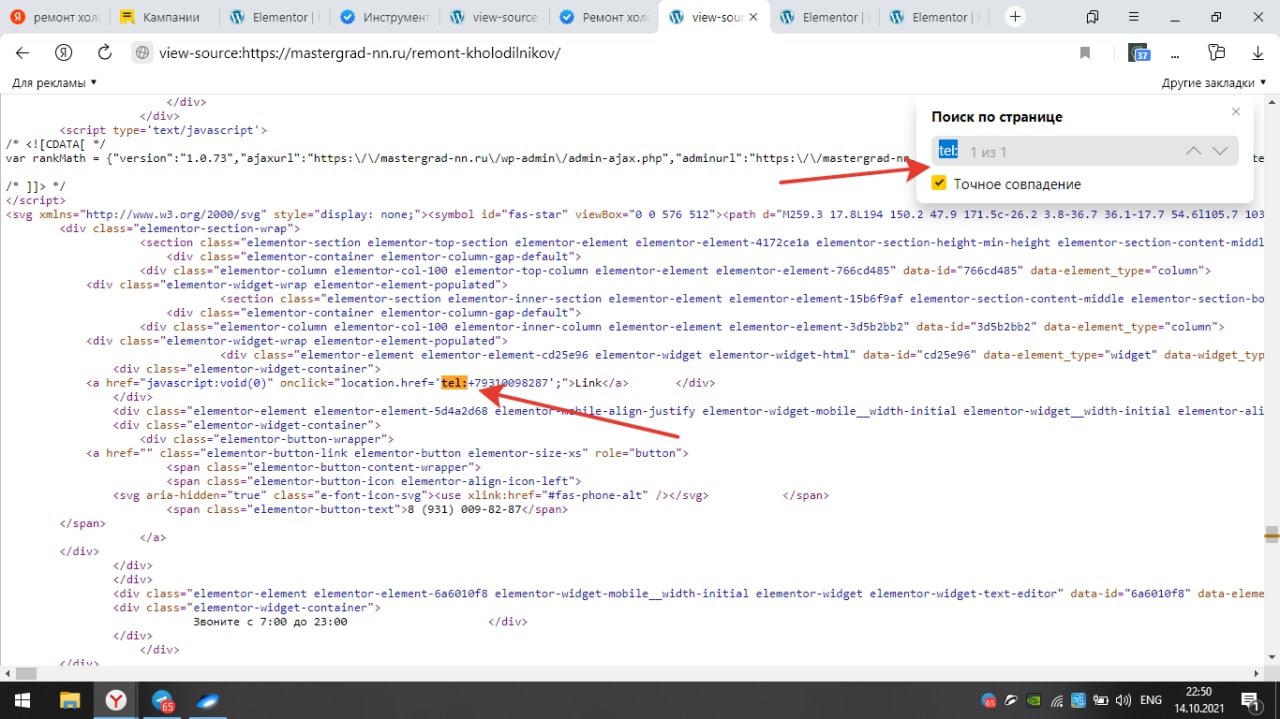Switch to the last Elementor tab
This screenshot has width=1280, height=719.
(934, 17)
